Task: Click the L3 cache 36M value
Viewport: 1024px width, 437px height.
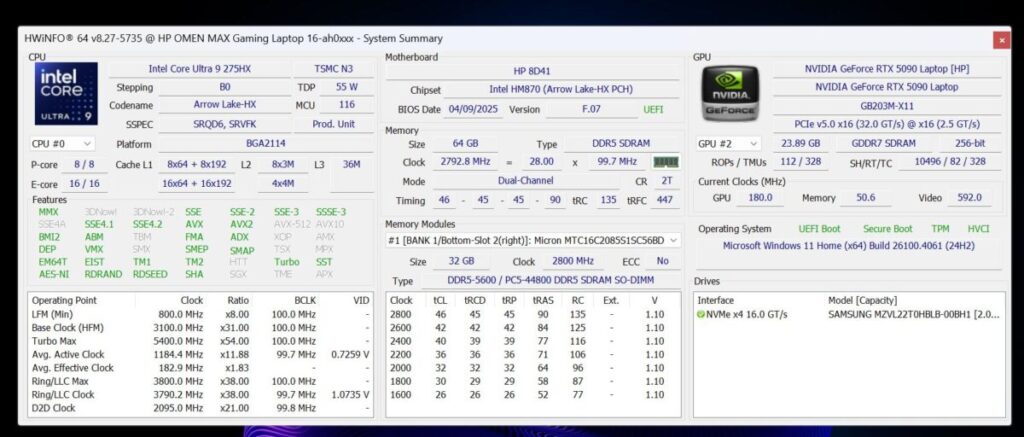Action: pyautogui.click(x=351, y=165)
